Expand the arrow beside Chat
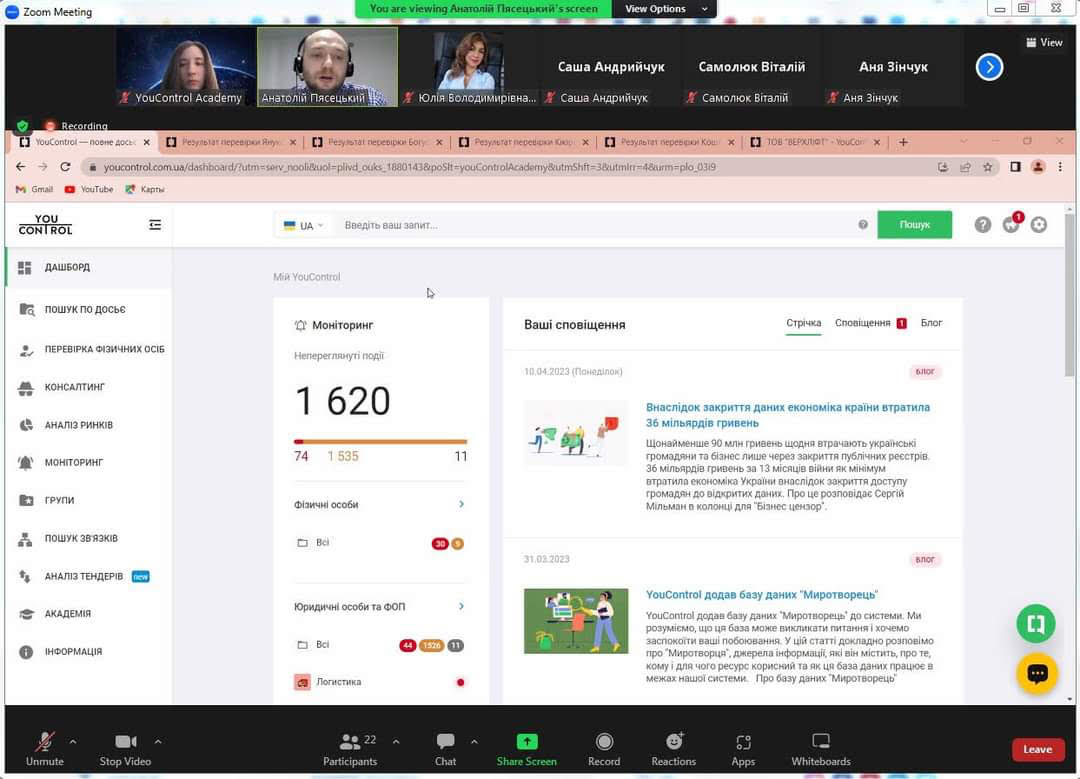 pos(474,742)
